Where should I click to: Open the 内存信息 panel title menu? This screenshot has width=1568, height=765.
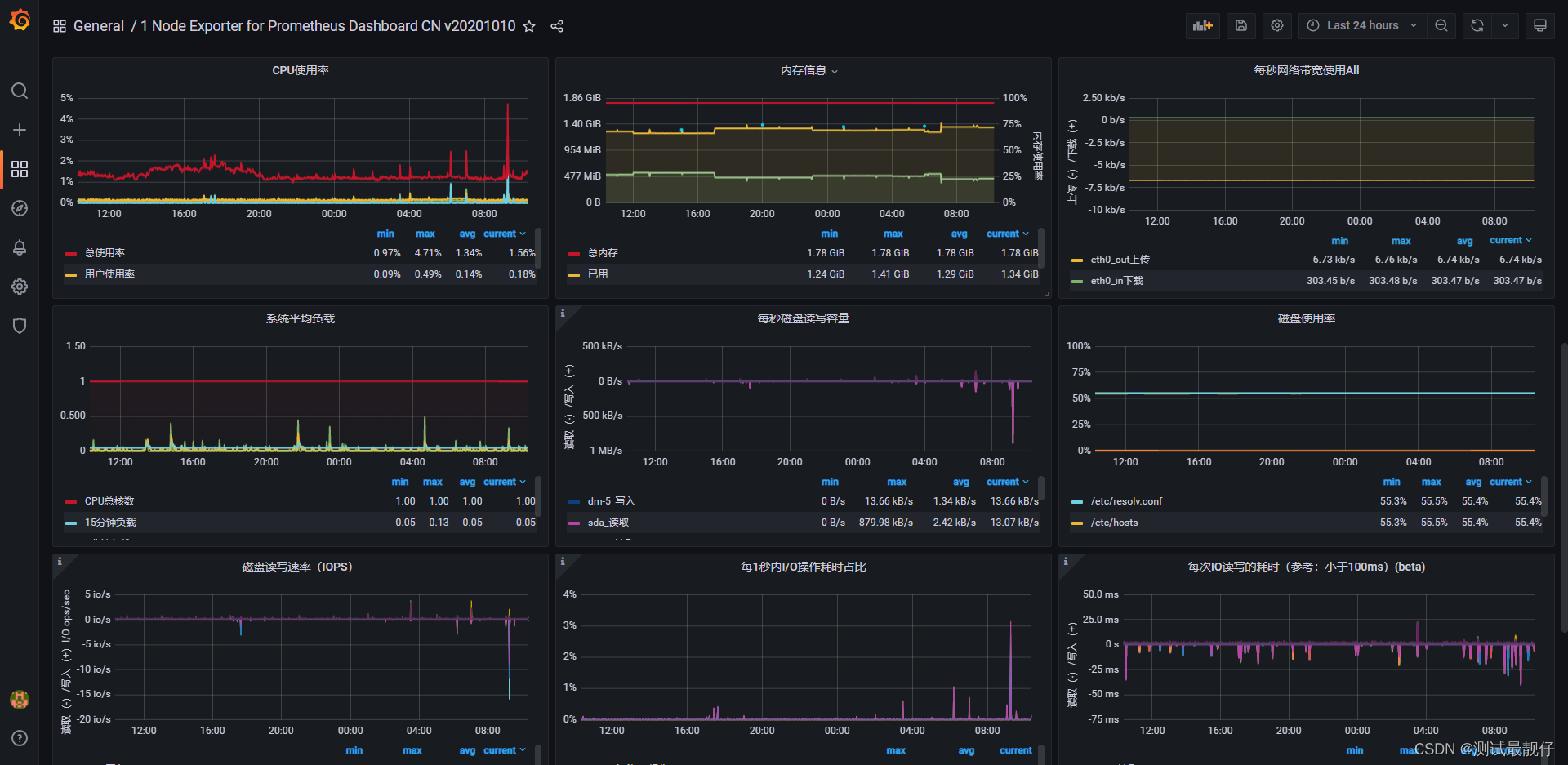click(808, 71)
